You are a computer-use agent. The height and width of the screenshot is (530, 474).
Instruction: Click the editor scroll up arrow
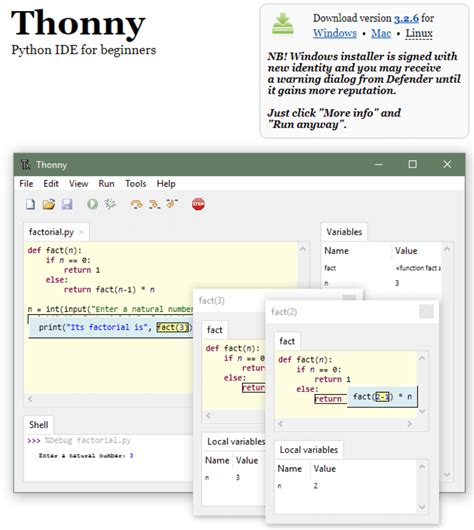pyautogui.click(x=303, y=249)
